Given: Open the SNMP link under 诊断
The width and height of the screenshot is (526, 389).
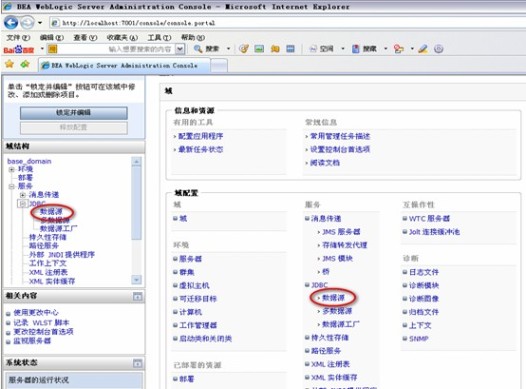Looking at the screenshot, I should (x=419, y=339).
